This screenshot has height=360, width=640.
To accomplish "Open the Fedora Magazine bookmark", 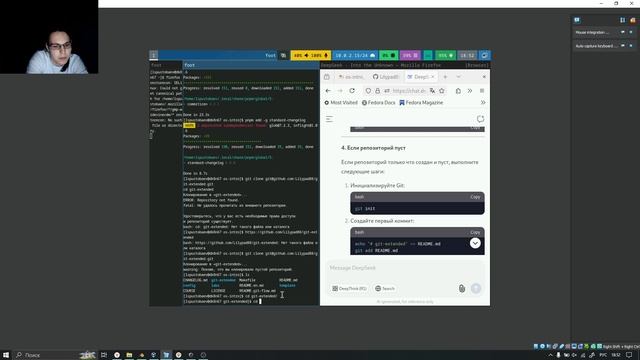I will point(421,102).
